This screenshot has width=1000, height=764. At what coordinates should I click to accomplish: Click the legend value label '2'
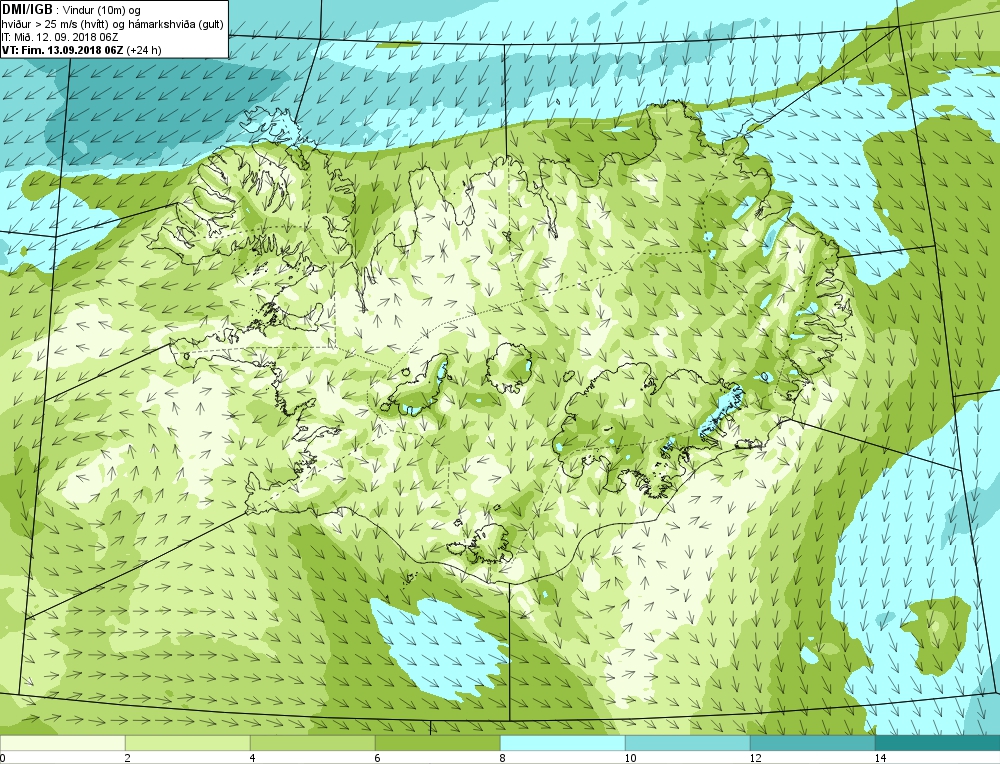pos(128,758)
